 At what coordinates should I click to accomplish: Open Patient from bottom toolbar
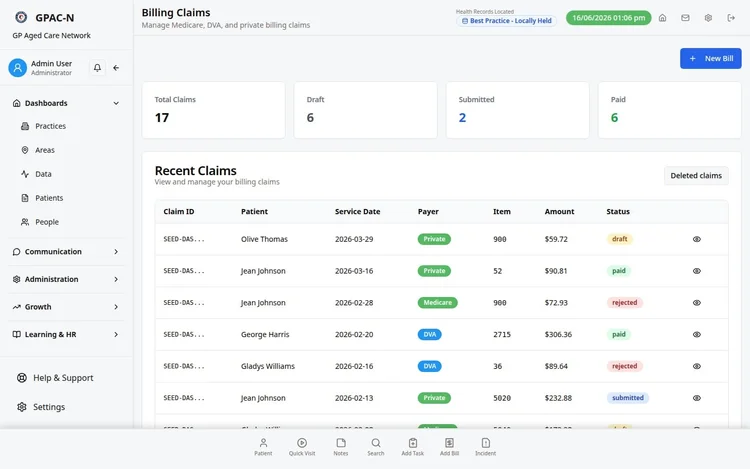[x=263, y=447]
